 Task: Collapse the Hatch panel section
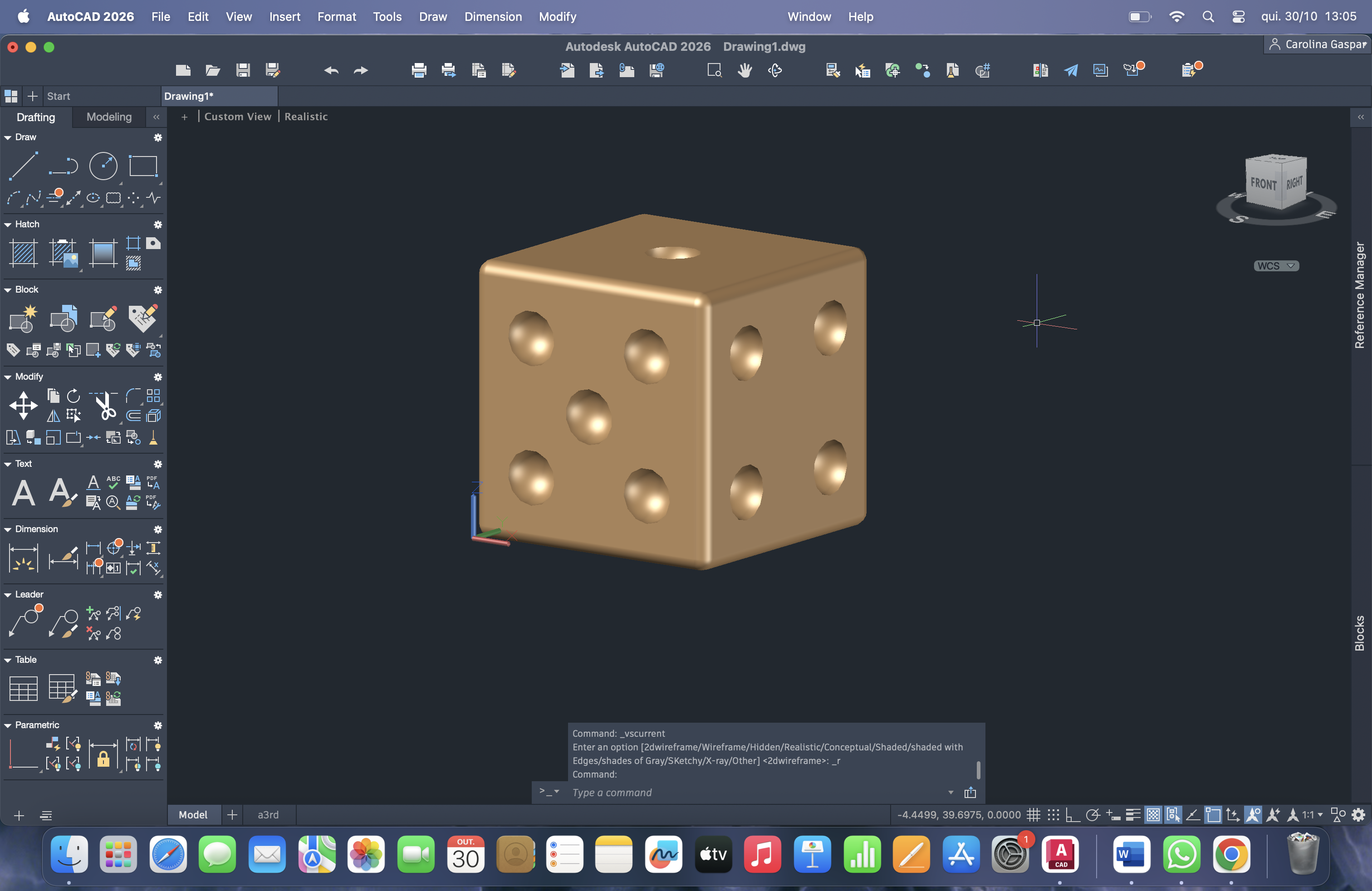pos(8,224)
